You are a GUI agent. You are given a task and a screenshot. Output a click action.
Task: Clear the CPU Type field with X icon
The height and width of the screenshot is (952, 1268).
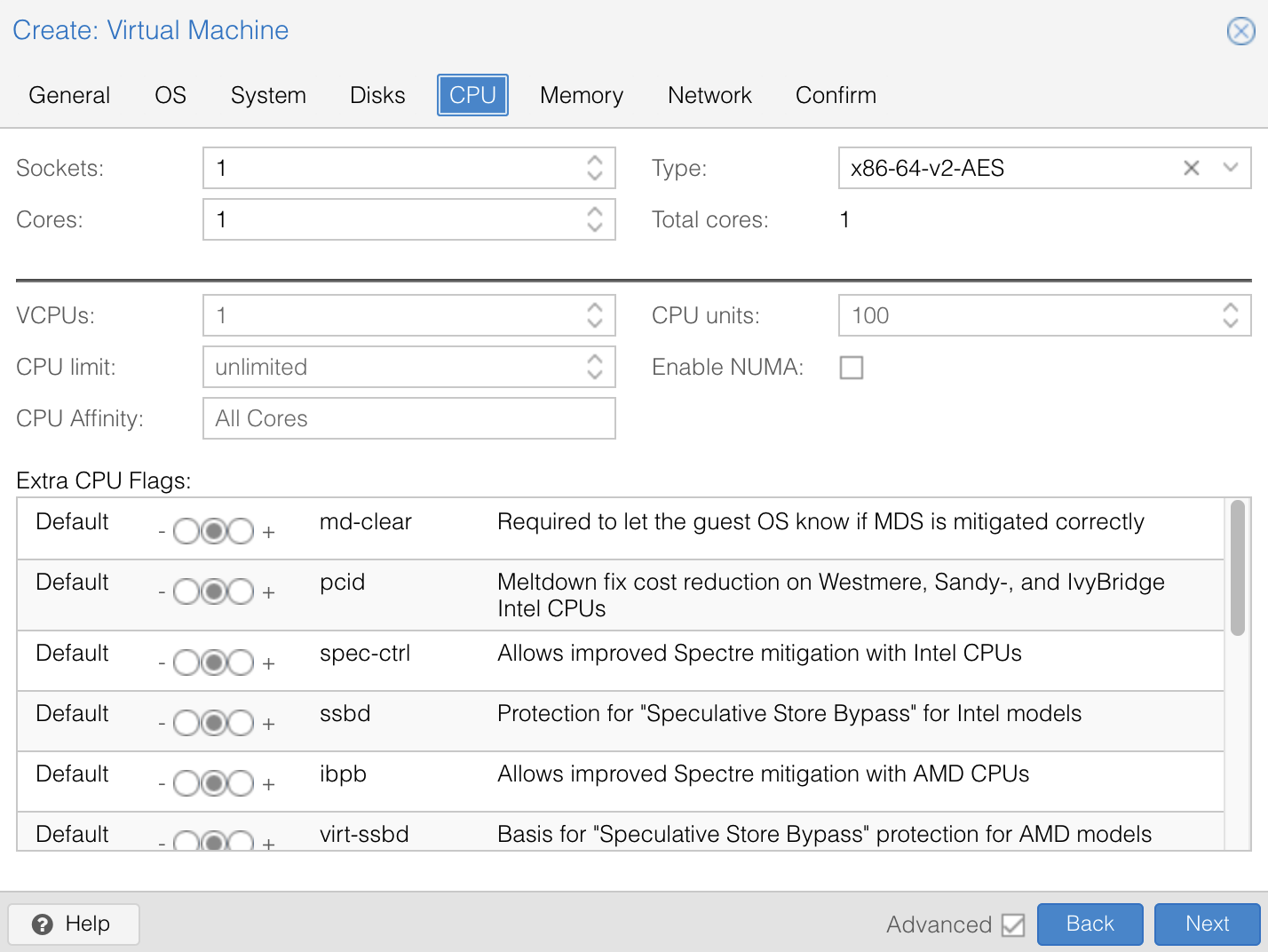1192,168
